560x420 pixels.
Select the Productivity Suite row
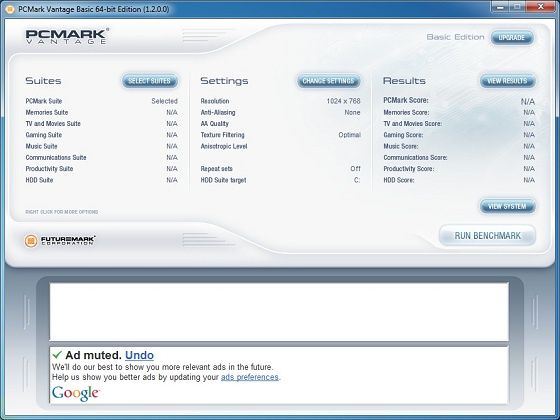coord(101,169)
